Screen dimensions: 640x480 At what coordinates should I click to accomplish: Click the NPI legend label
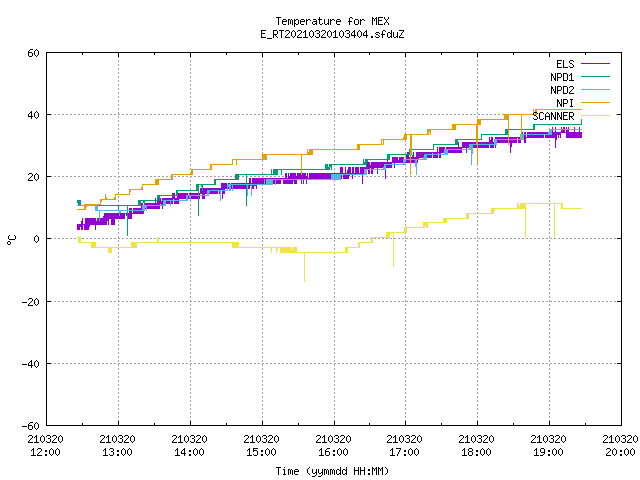click(x=565, y=103)
